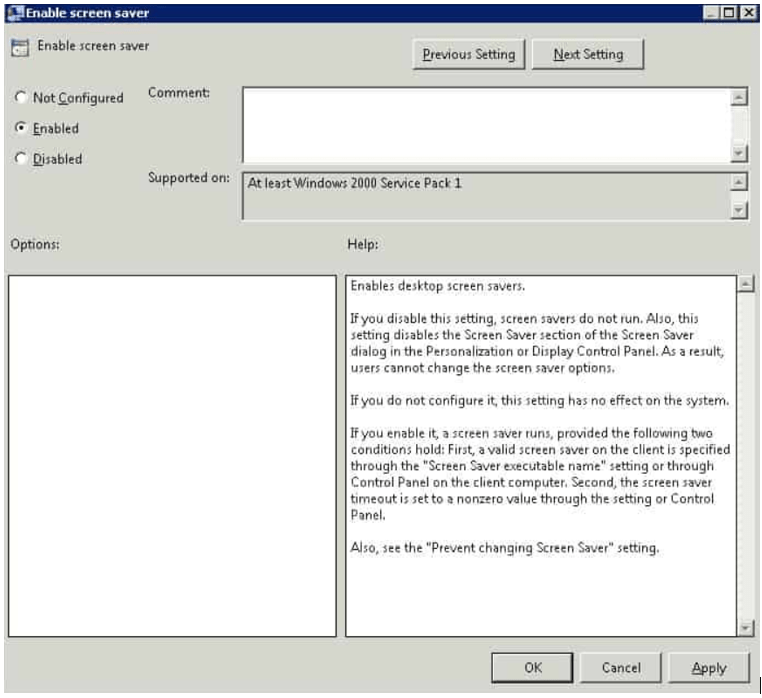Maximize the Enable screen saver window
This screenshot has width=762, height=698.
point(729,13)
